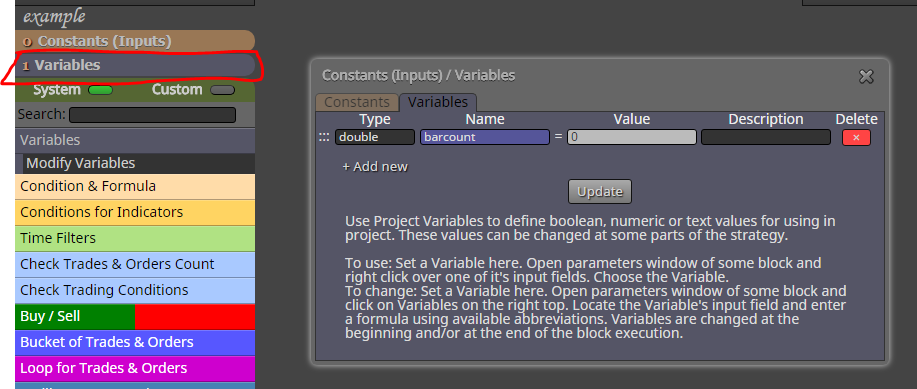The height and width of the screenshot is (389, 917).
Task: Close the Constants/Variables dialog
Action: coord(866,76)
